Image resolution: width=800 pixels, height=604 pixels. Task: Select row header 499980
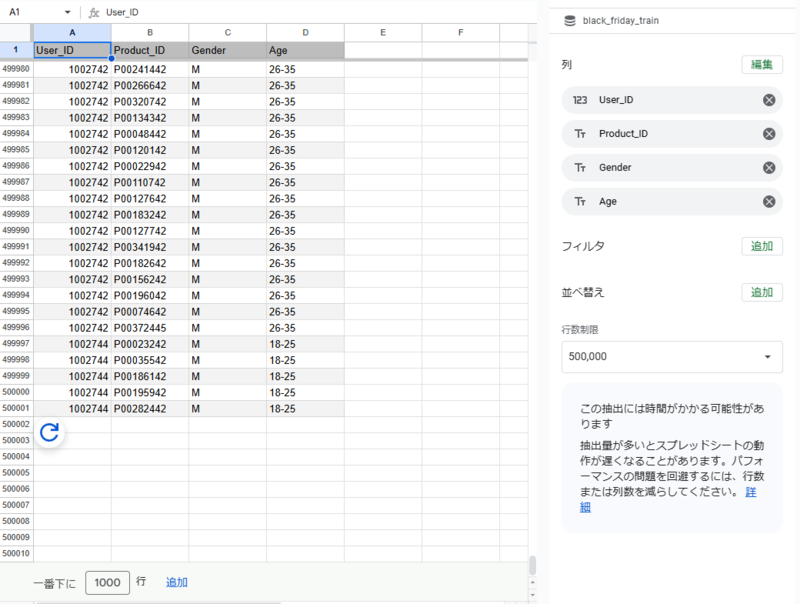(x=16, y=69)
